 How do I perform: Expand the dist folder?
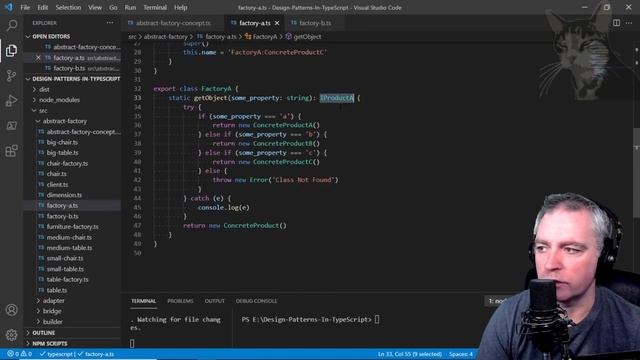72,89
